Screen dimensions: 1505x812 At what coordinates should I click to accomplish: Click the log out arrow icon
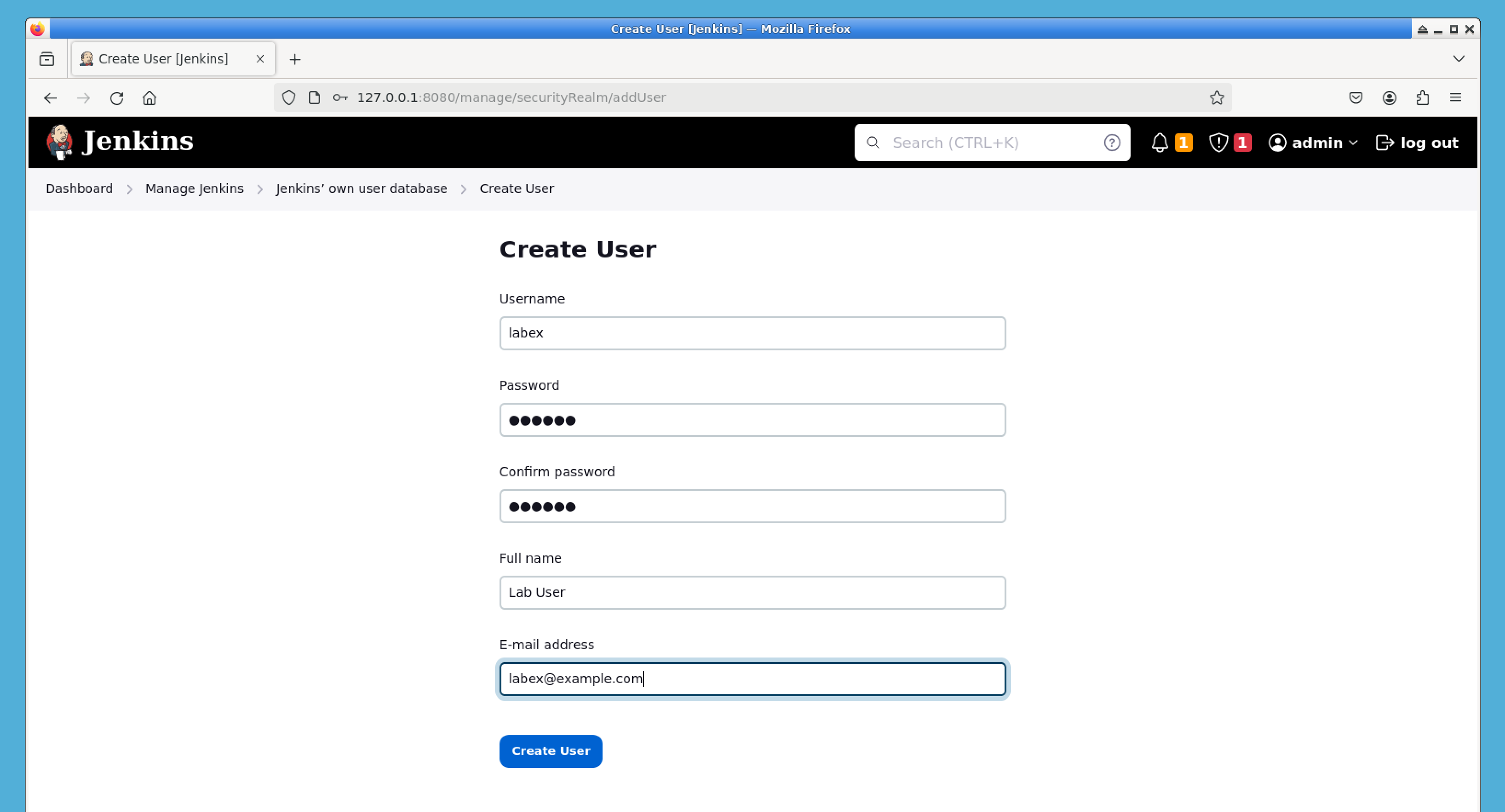tap(1384, 143)
